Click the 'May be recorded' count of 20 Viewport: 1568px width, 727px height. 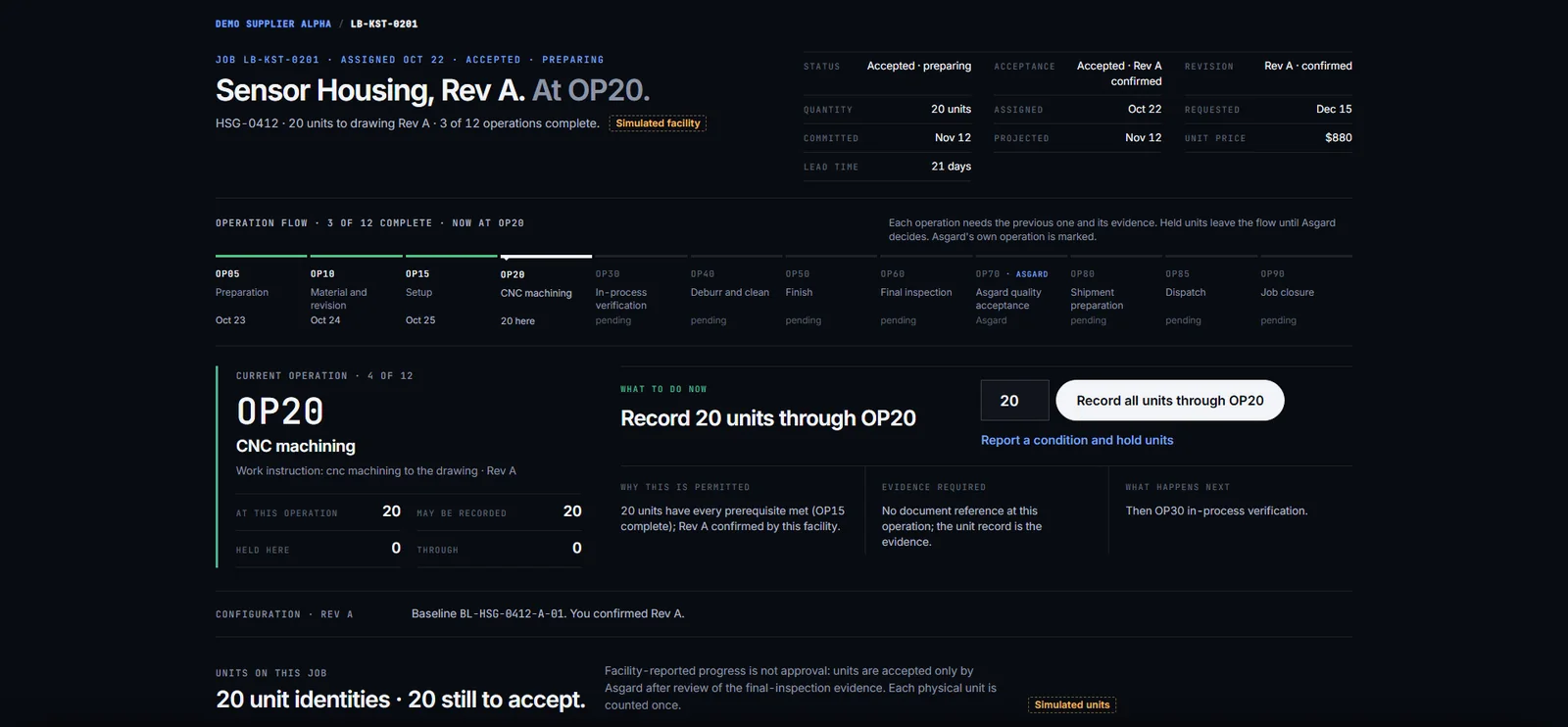[x=572, y=510]
